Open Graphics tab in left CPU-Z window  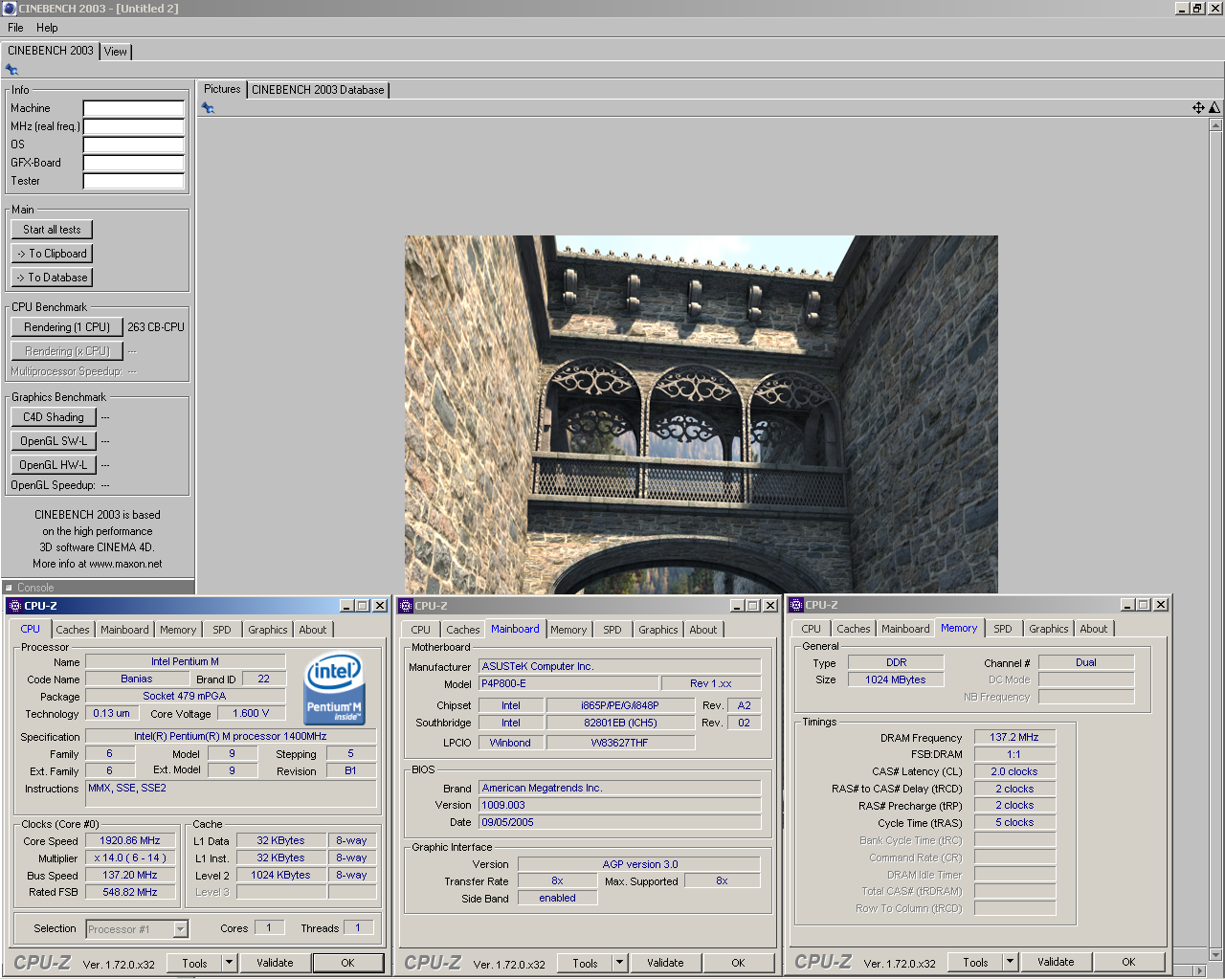(x=268, y=630)
